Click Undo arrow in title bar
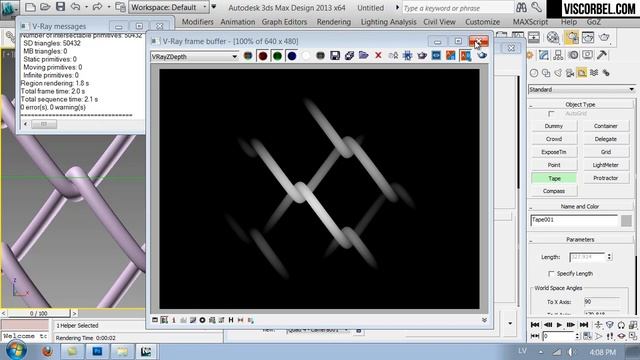The width and height of the screenshot is (640, 360). click(76, 7)
